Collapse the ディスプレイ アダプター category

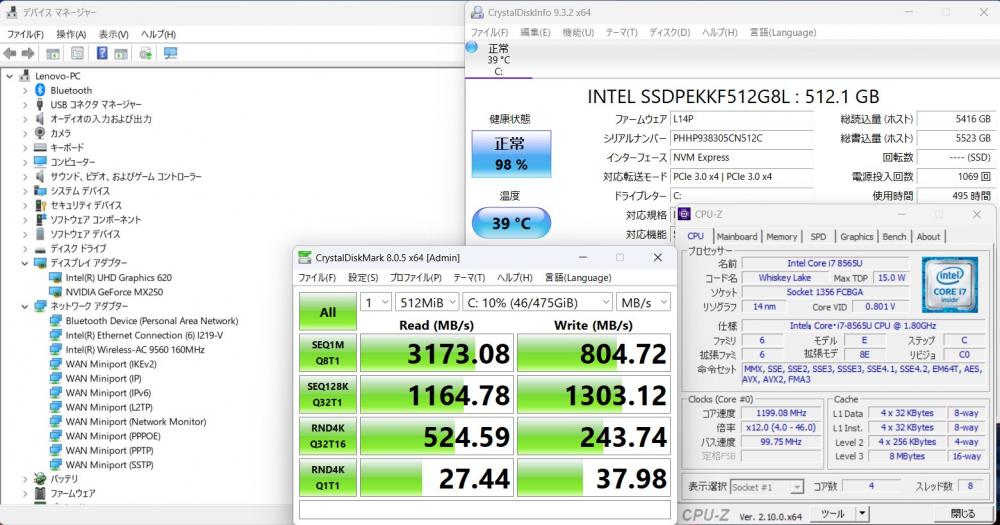point(25,263)
